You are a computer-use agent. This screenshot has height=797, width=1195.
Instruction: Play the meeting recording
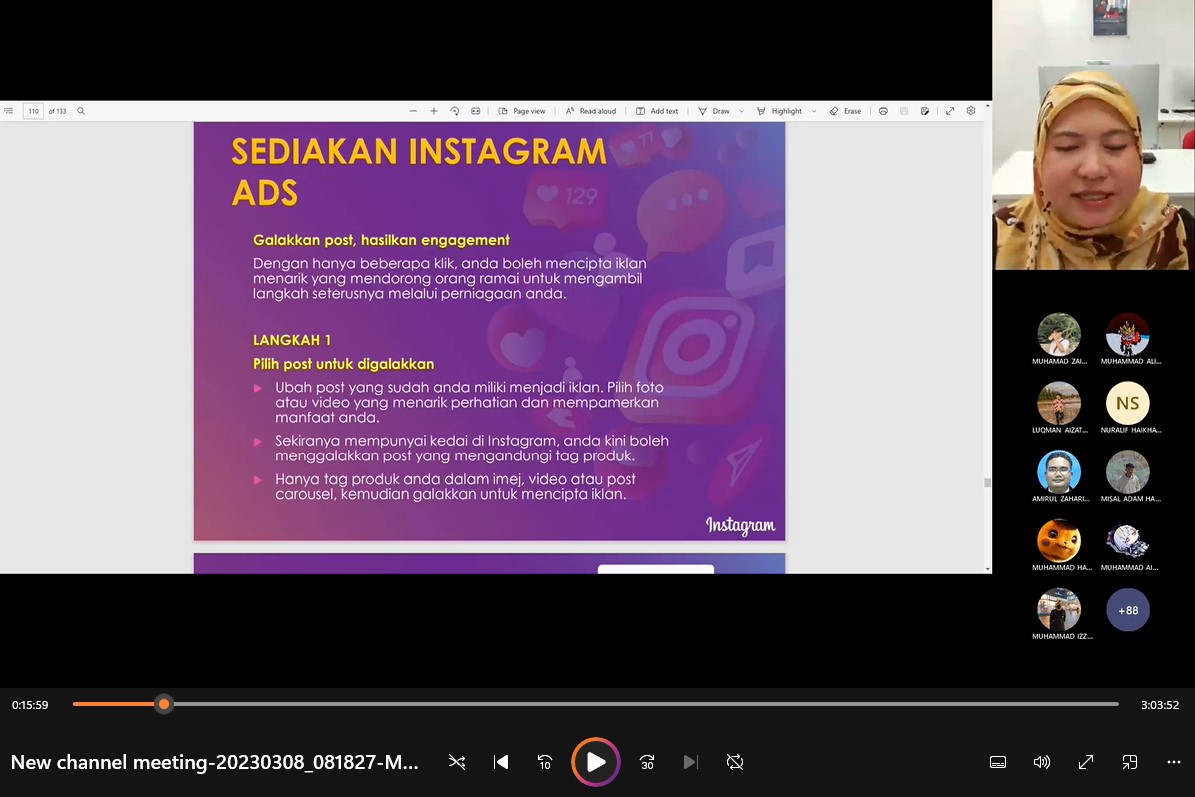(595, 761)
